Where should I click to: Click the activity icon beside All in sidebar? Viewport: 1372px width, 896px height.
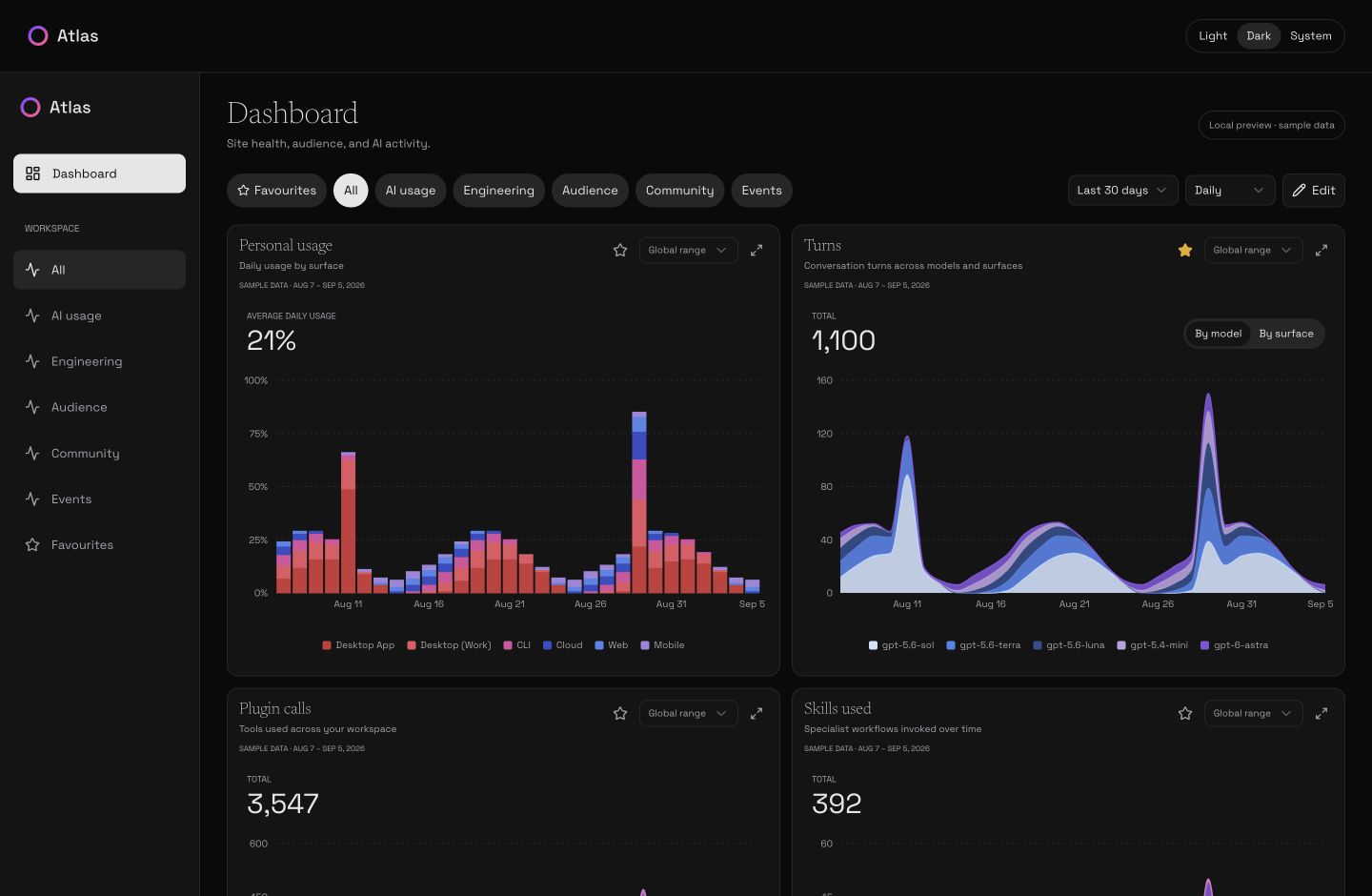[x=32, y=270]
